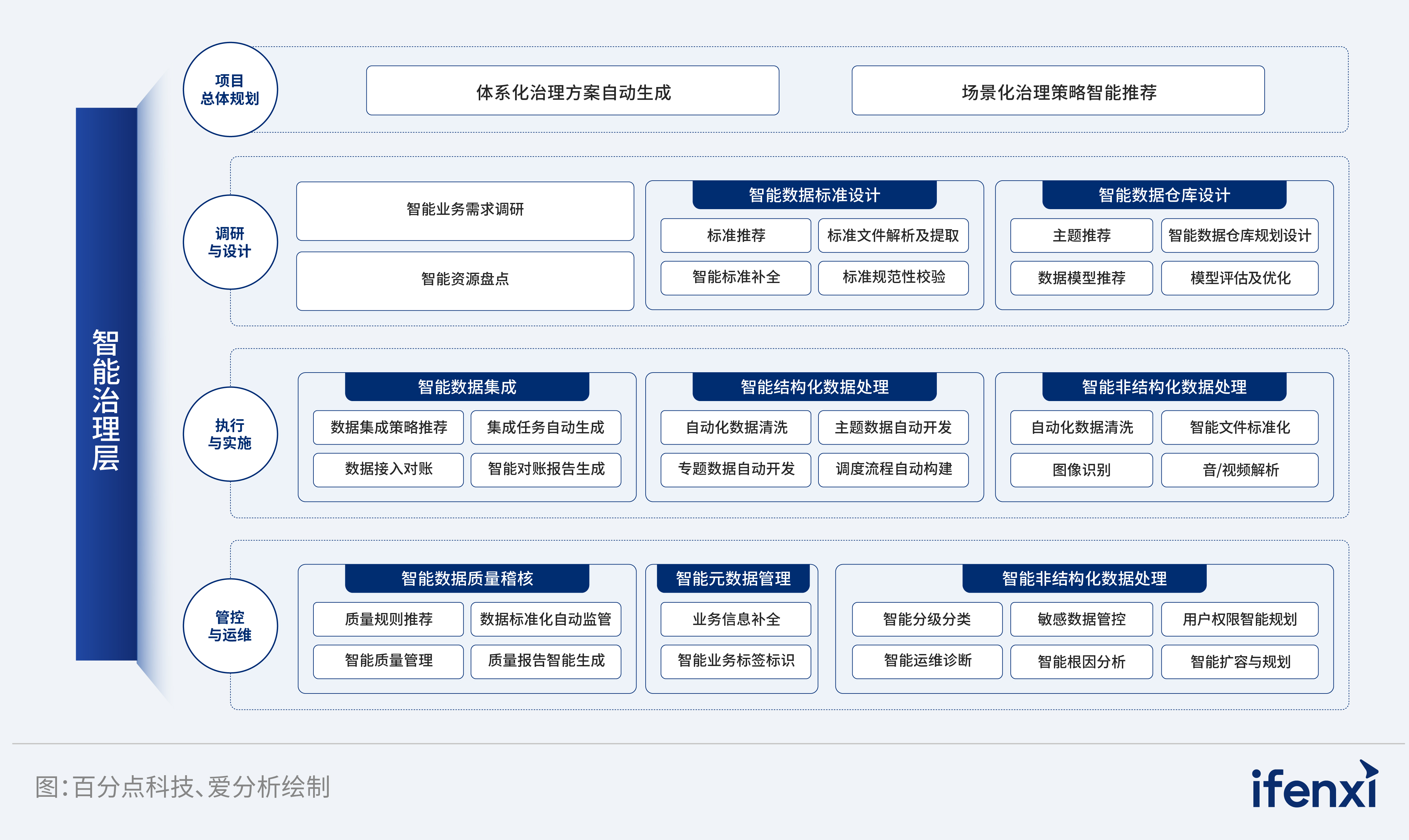Select 质量规则推荐 item
This screenshot has height=840, width=1409.
coord(388,619)
